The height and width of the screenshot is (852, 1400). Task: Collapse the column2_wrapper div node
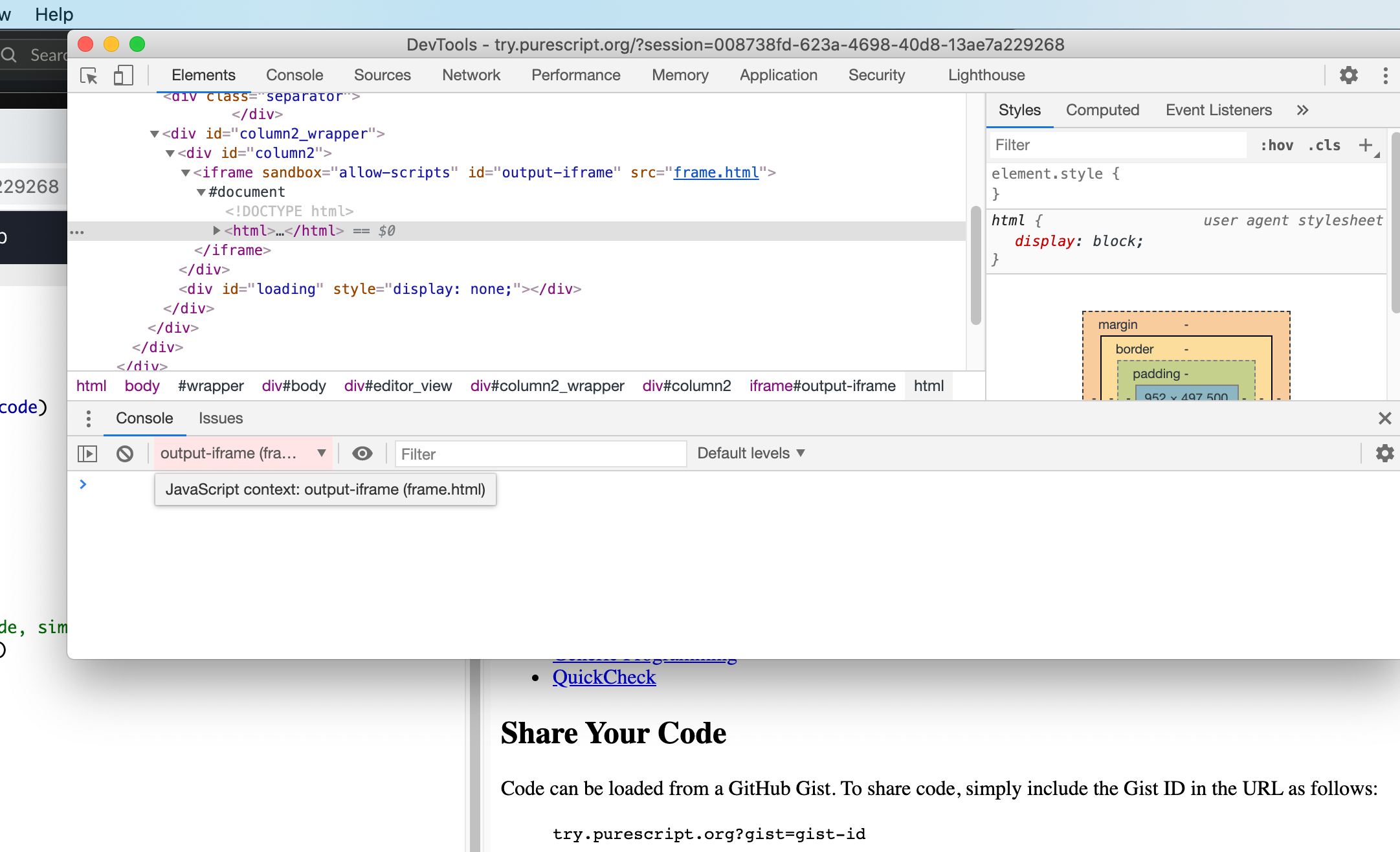tap(155, 134)
